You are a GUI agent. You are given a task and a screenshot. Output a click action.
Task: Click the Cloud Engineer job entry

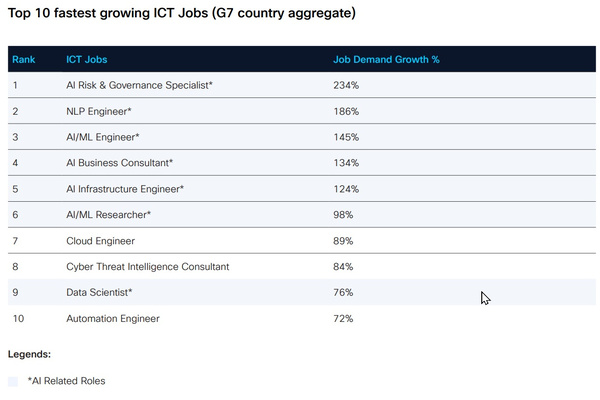[x=100, y=241]
